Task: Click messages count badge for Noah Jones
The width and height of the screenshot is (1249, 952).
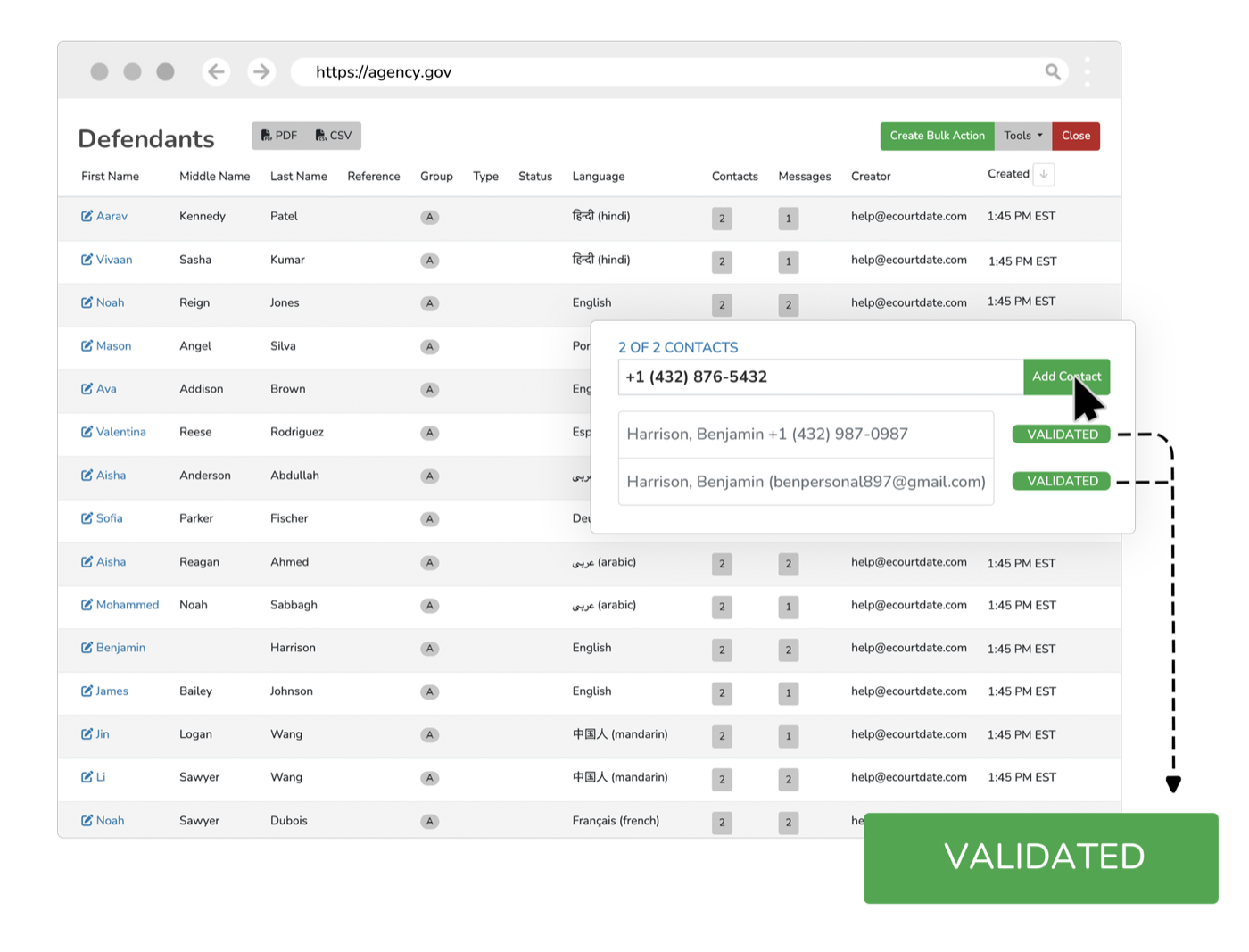Action: pos(789,305)
